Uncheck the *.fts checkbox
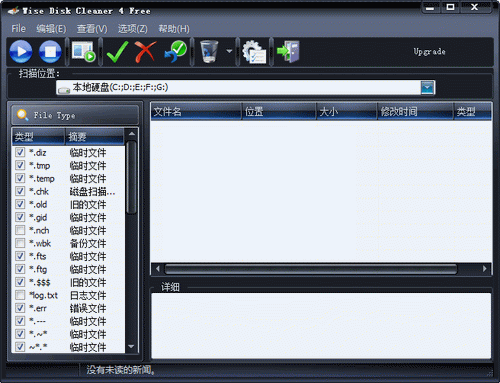The image size is (500, 383). [x=20, y=256]
